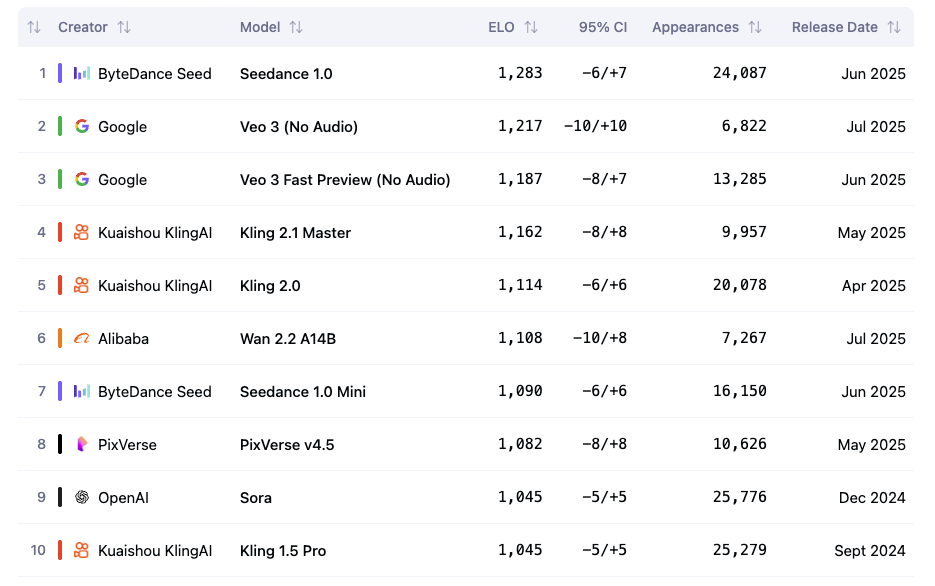Click the purple color bar beside ByteDance Seed row 1
The image size is (935, 586).
(60, 73)
